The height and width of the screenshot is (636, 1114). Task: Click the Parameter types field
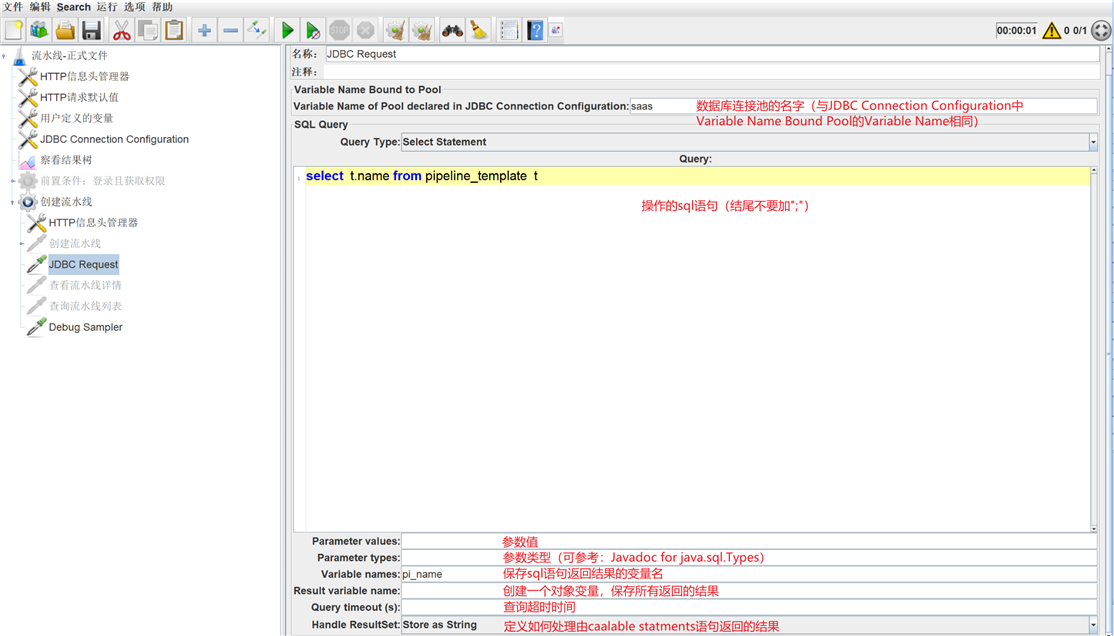(750, 558)
